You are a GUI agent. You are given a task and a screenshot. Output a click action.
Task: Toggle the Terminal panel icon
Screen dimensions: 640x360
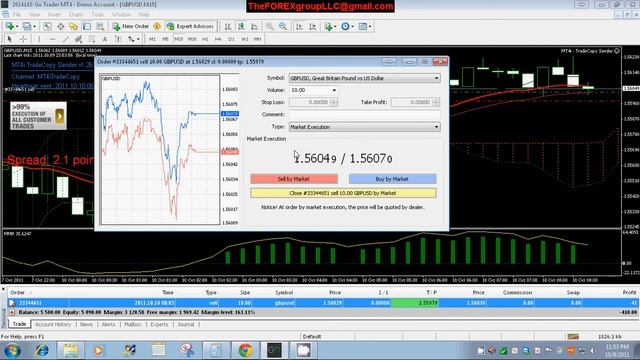coord(87,27)
